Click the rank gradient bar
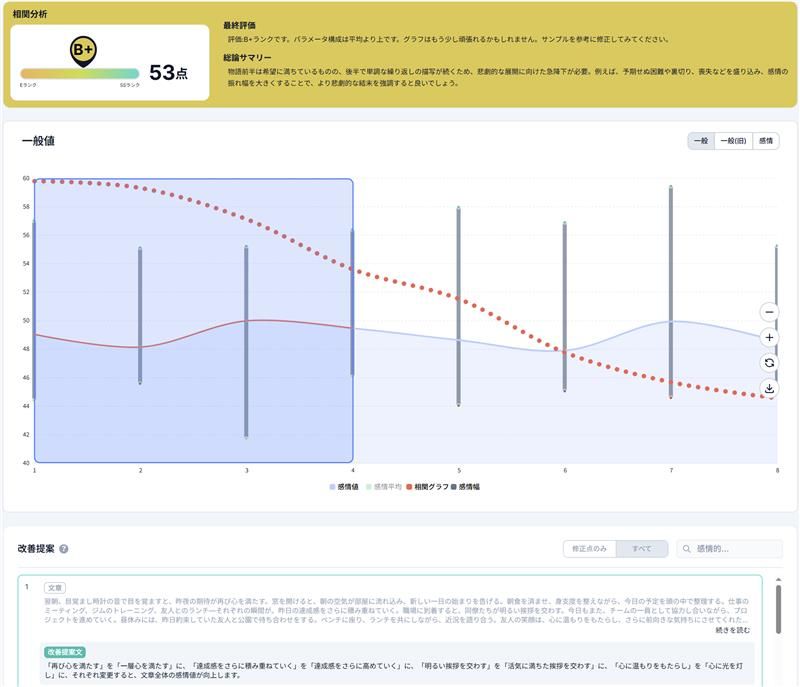 [80, 73]
